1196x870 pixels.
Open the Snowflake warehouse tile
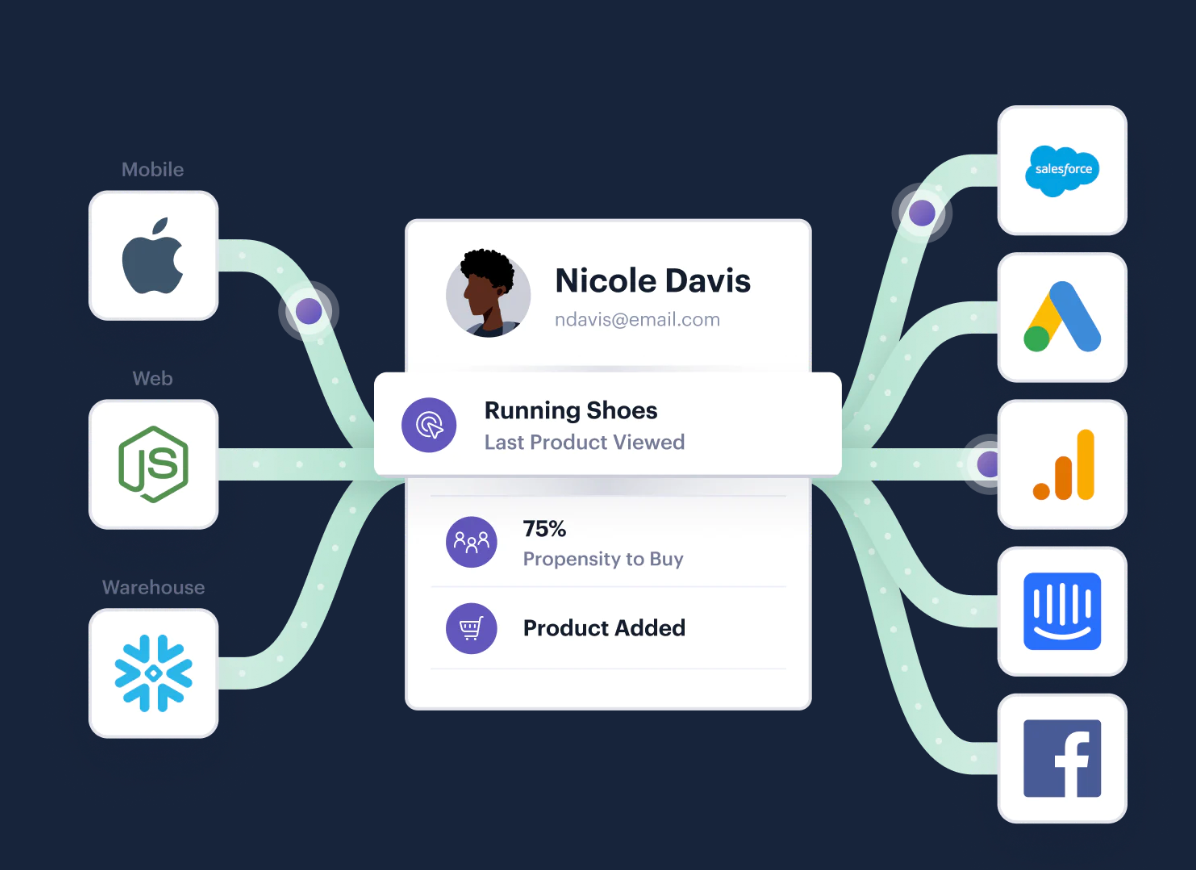coord(153,673)
